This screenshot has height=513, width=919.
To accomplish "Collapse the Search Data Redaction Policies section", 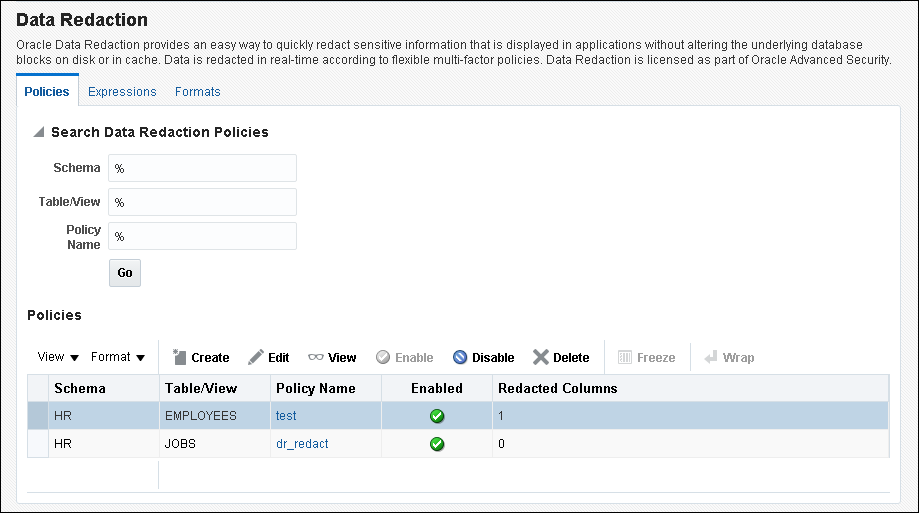I will 38,132.
